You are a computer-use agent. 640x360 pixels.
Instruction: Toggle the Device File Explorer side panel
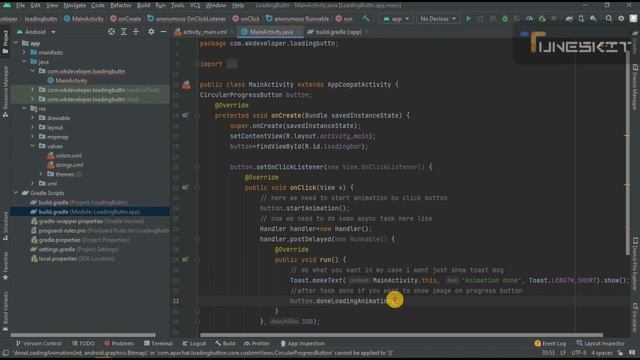click(x=635, y=264)
